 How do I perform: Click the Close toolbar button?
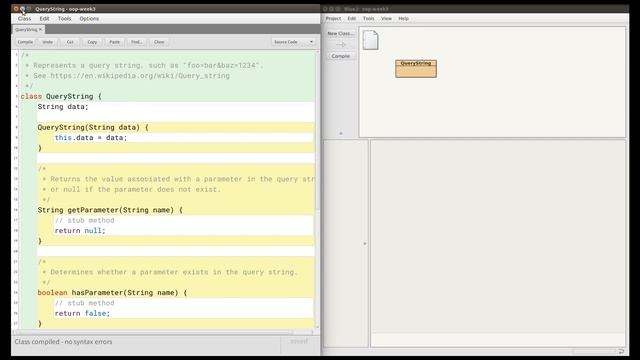click(x=159, y=42)
